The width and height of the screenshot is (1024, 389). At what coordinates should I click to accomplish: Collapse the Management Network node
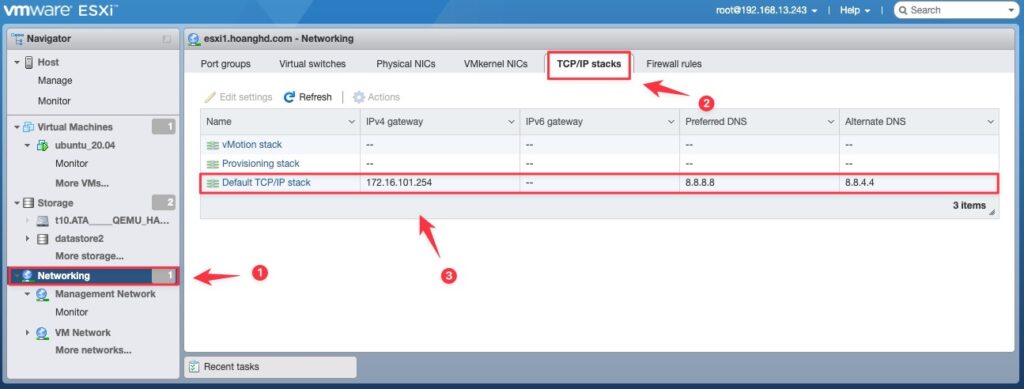(27, 294)
